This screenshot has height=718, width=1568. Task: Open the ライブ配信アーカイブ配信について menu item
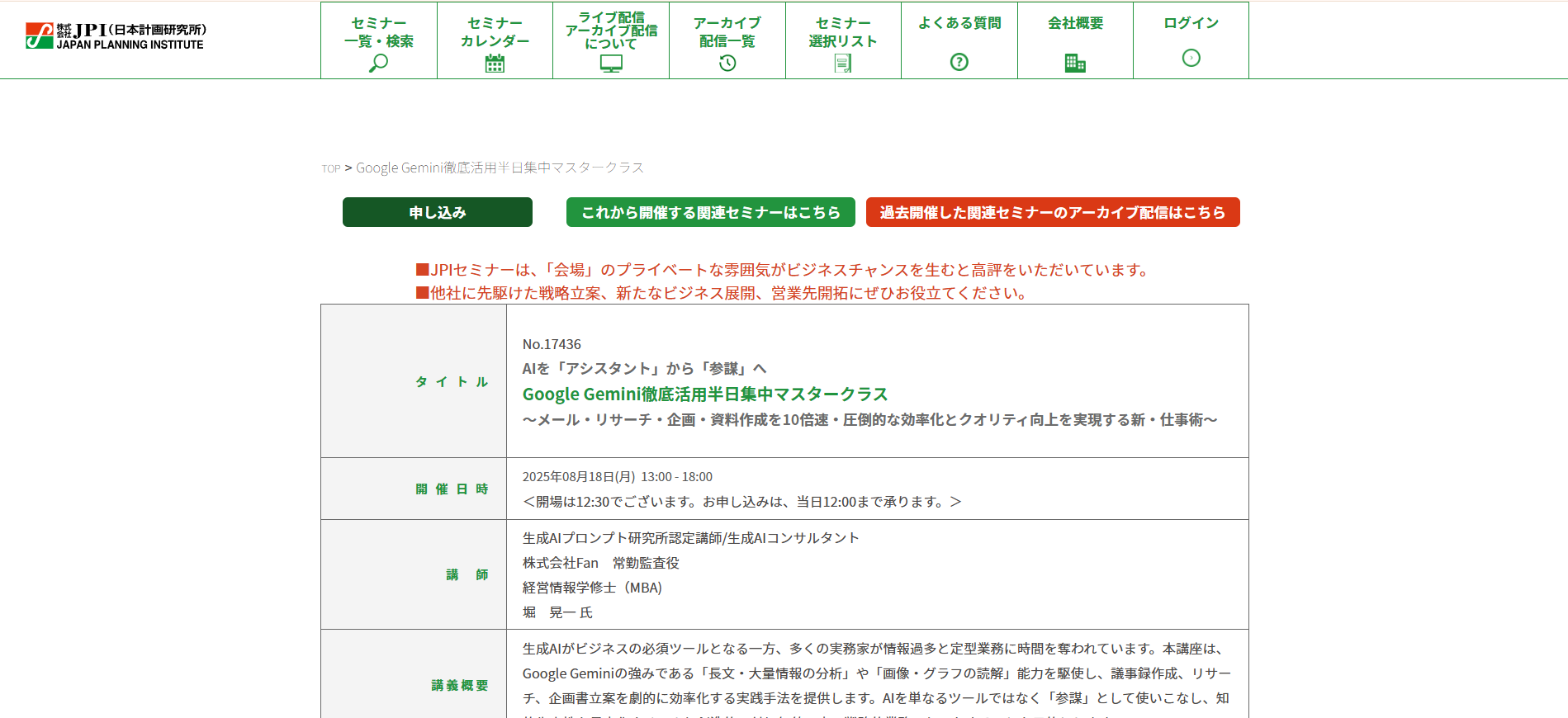(x=611, y=40)
